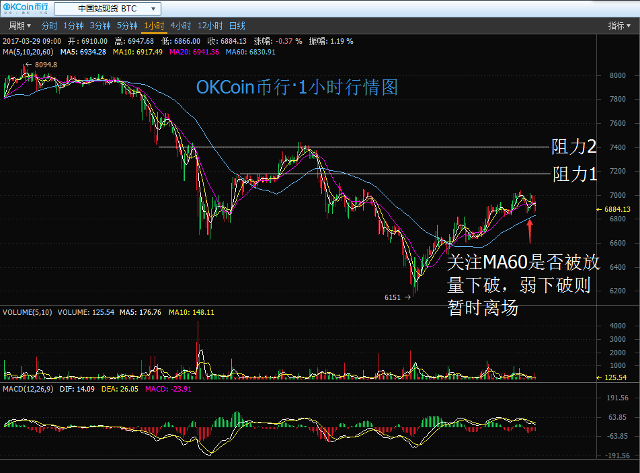Screen dimensions: 640x473
Task: Click the DIF: 14.09 value
Action: tap(77, 389)
